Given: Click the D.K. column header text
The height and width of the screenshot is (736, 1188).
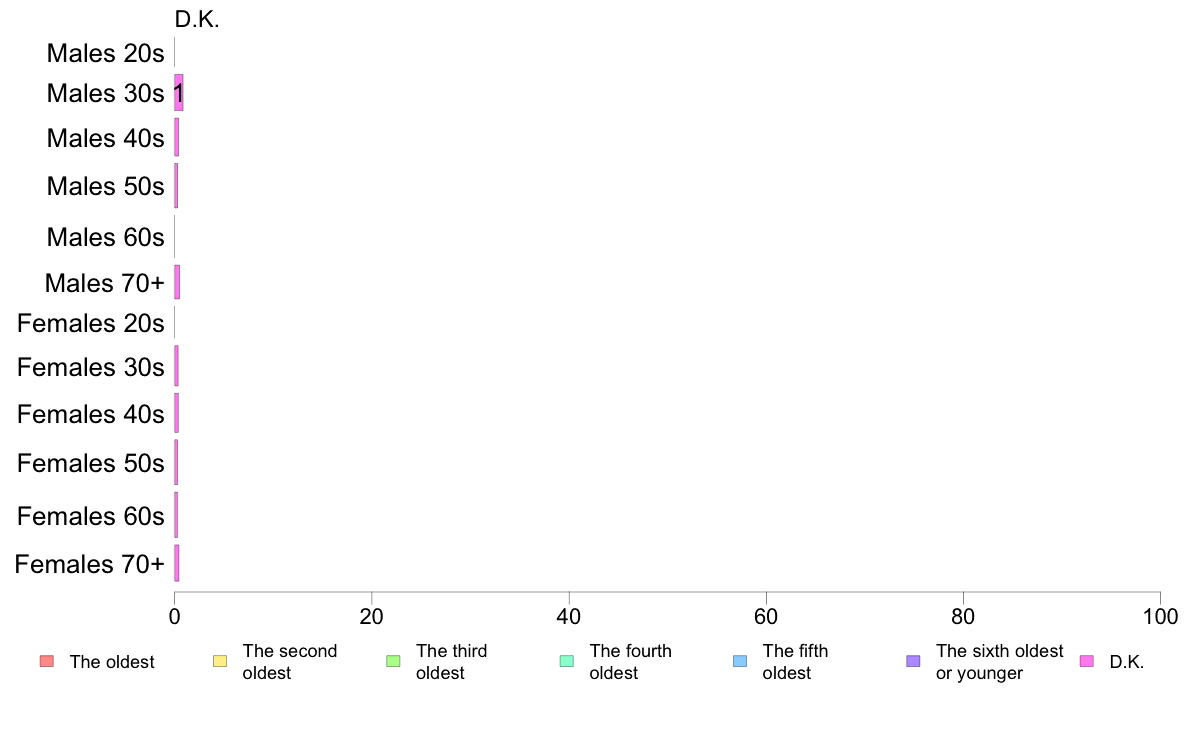Looking at the screenshot, I should pyautogui.click(x=197, y=20).
